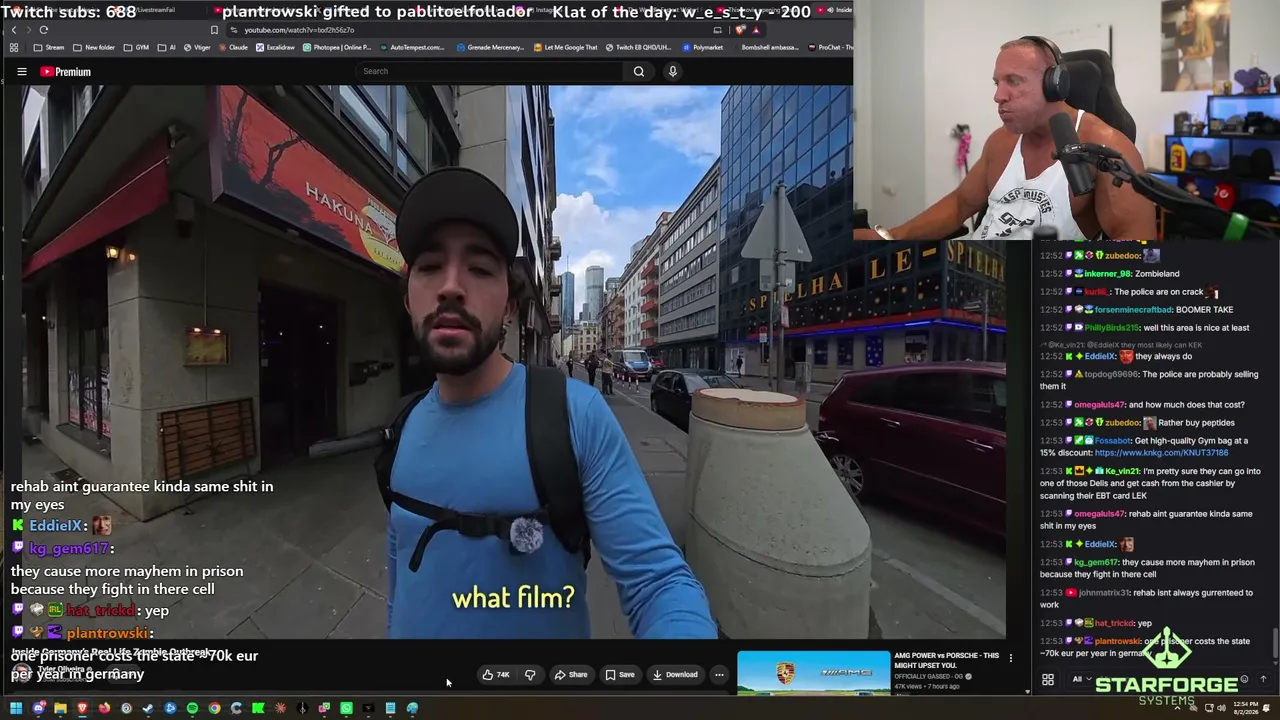The width and height of the screenshot is (1280, 720).
Task: Open the Vtiger bookmark
Action: pyautogui.click(x=196, y=47)
